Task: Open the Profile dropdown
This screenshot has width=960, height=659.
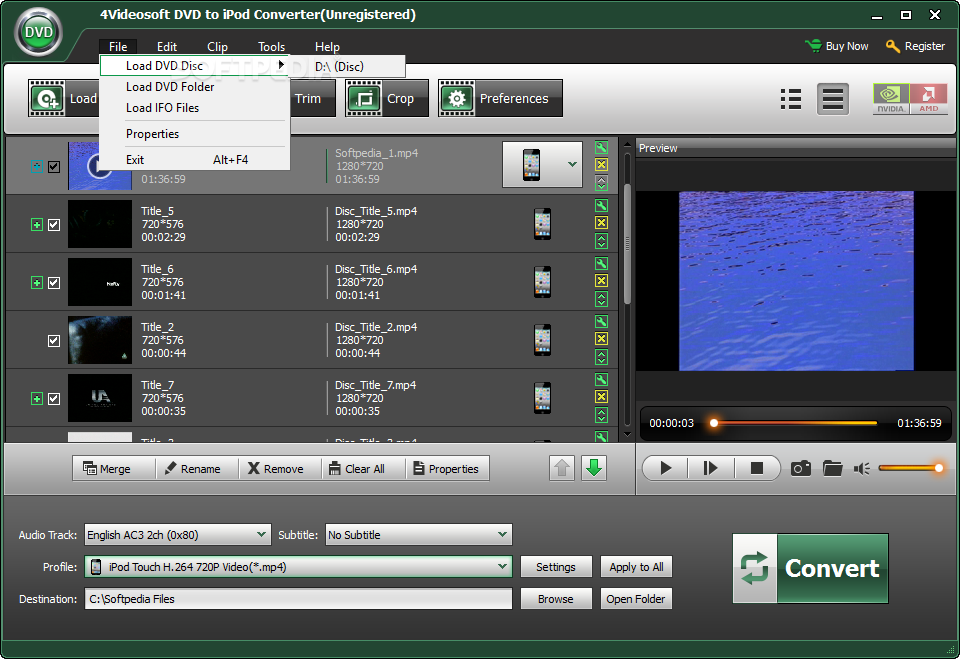Action: 298,567
